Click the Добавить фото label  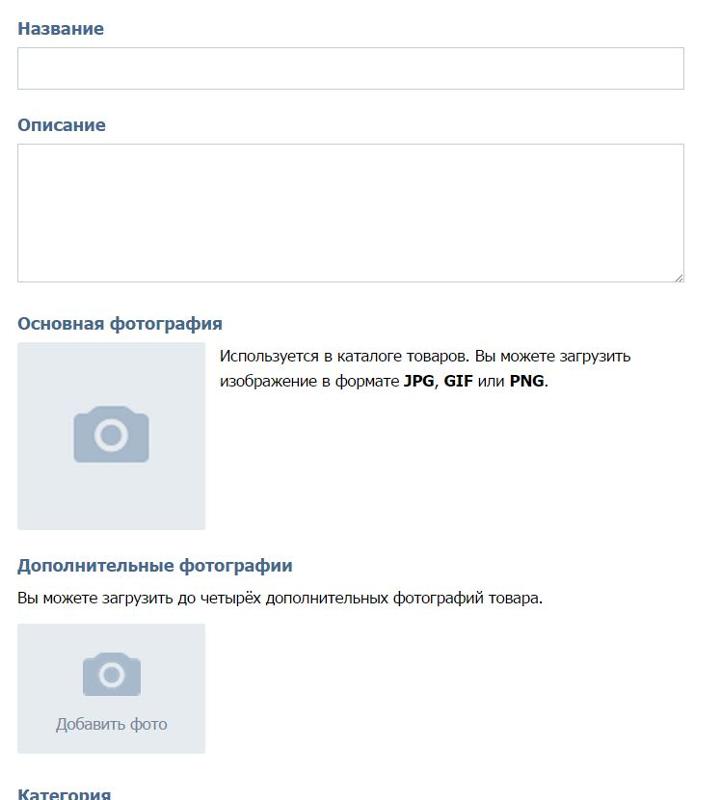(112, 724)
